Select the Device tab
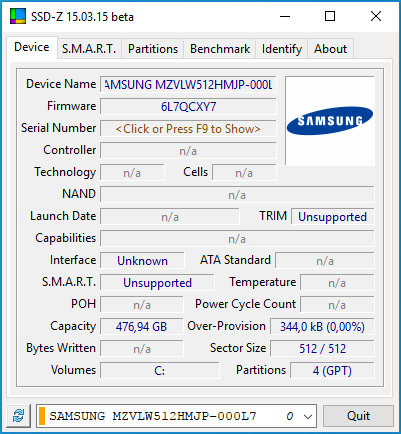 pyautogui.click(x=32, y=47)
